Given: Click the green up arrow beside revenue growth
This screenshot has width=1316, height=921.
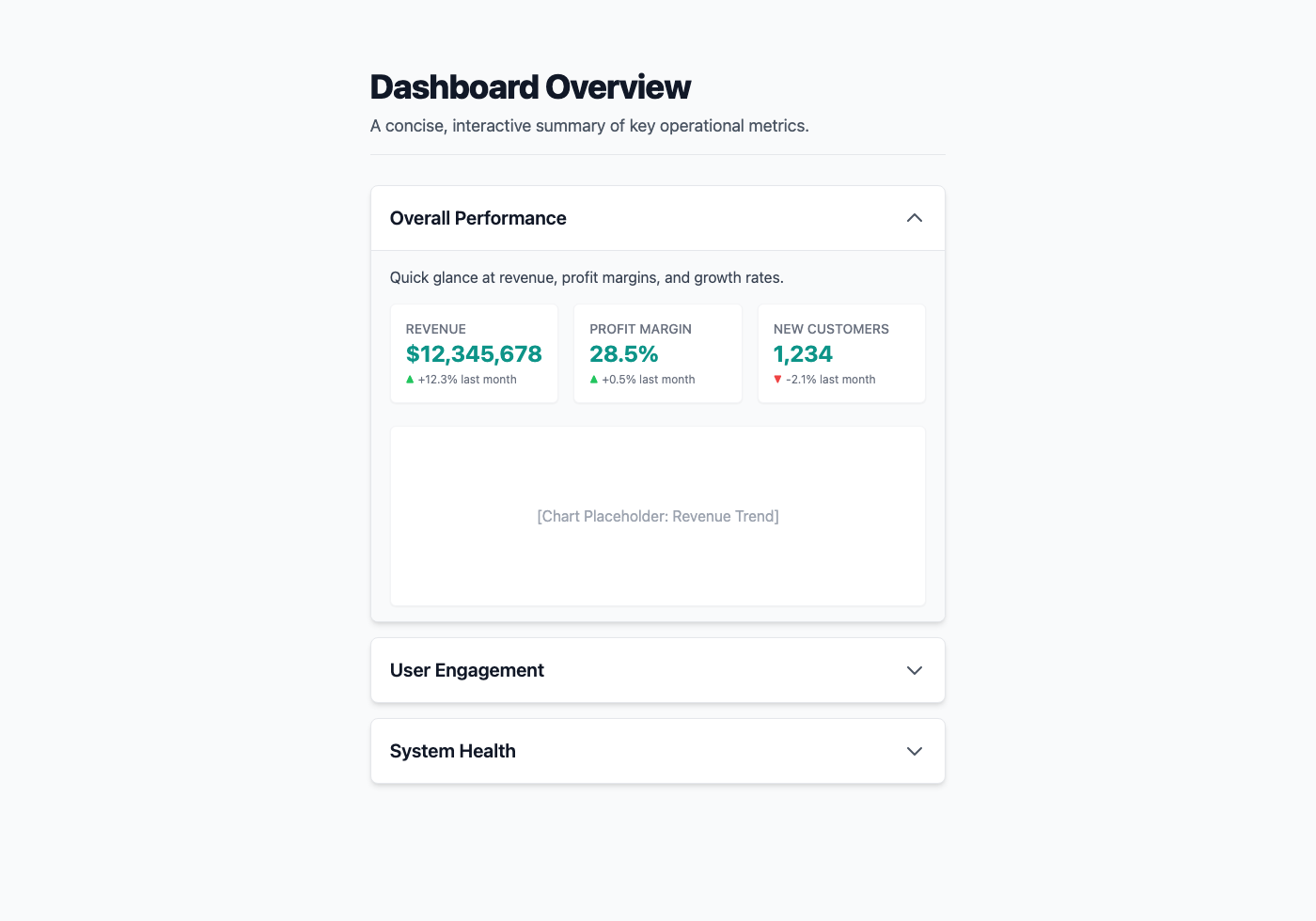Looking at the screenshot, I should (x=410, y=379).
